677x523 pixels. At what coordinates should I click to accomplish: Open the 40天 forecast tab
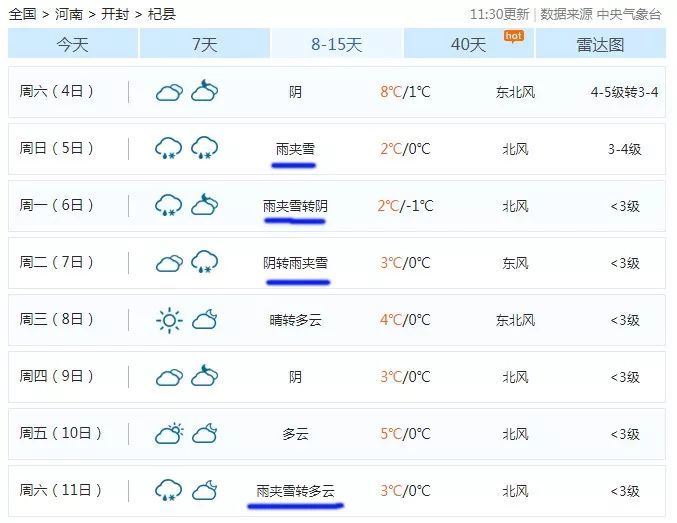click(x=469, y=44)
